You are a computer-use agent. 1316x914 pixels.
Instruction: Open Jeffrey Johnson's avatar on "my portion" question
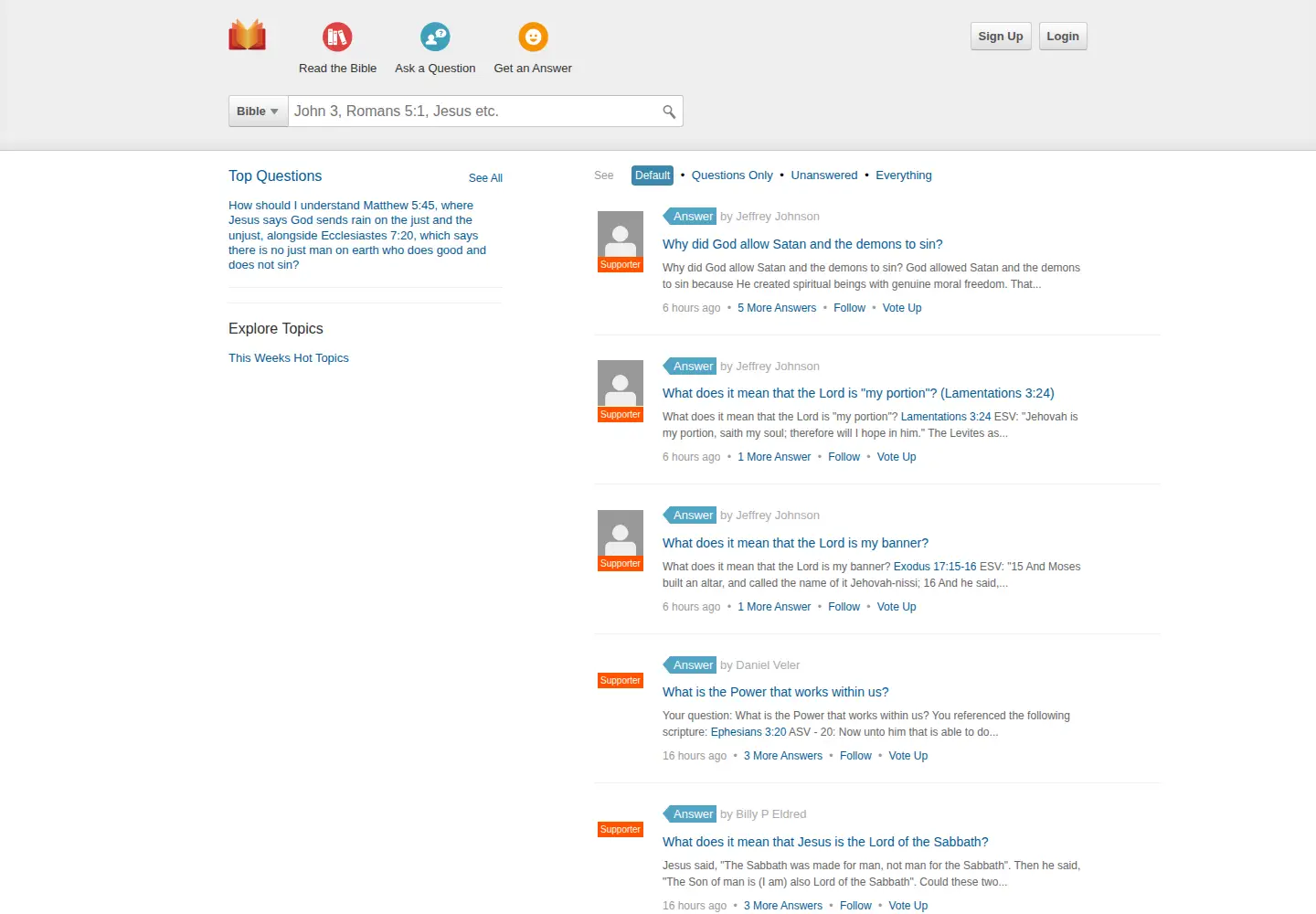click(x=621, y=384)
